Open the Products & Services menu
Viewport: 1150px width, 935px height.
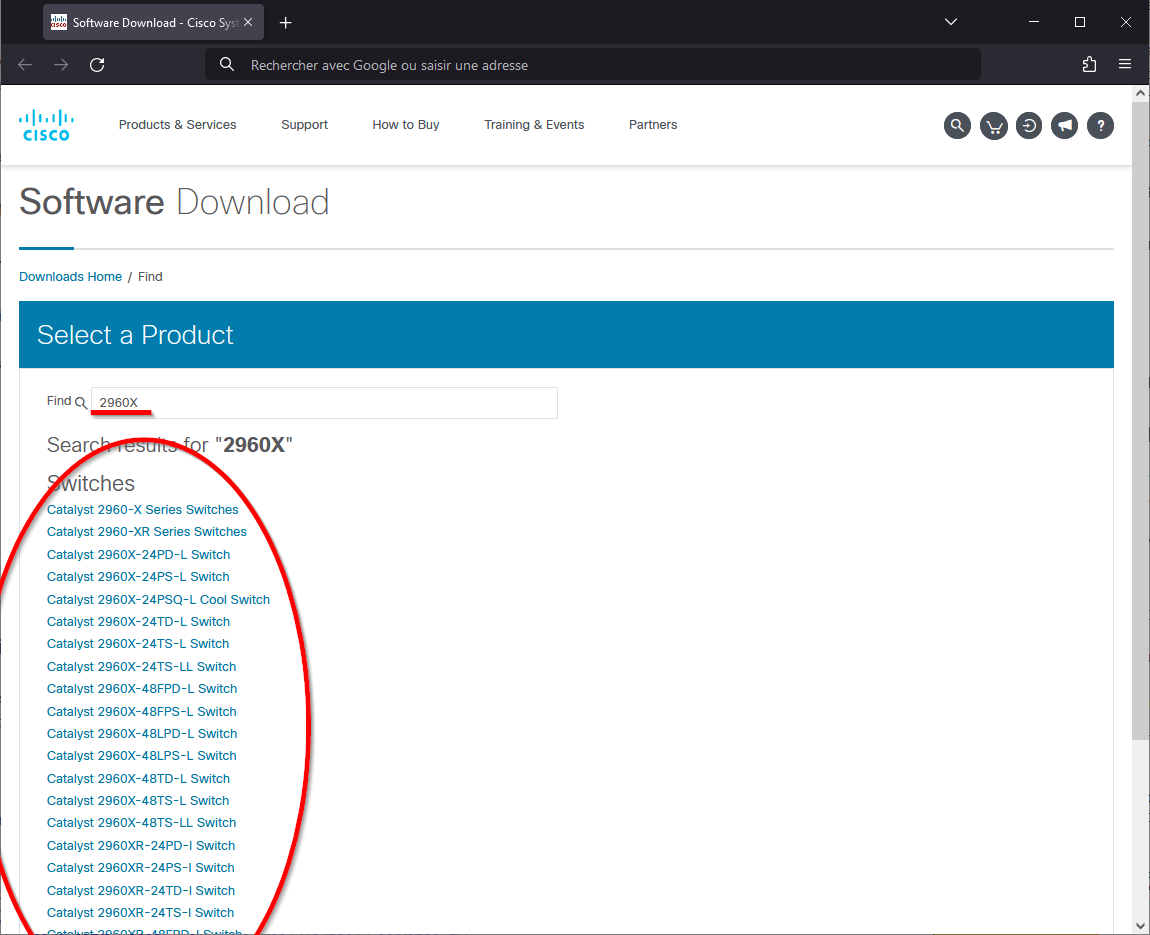point(177,125)
